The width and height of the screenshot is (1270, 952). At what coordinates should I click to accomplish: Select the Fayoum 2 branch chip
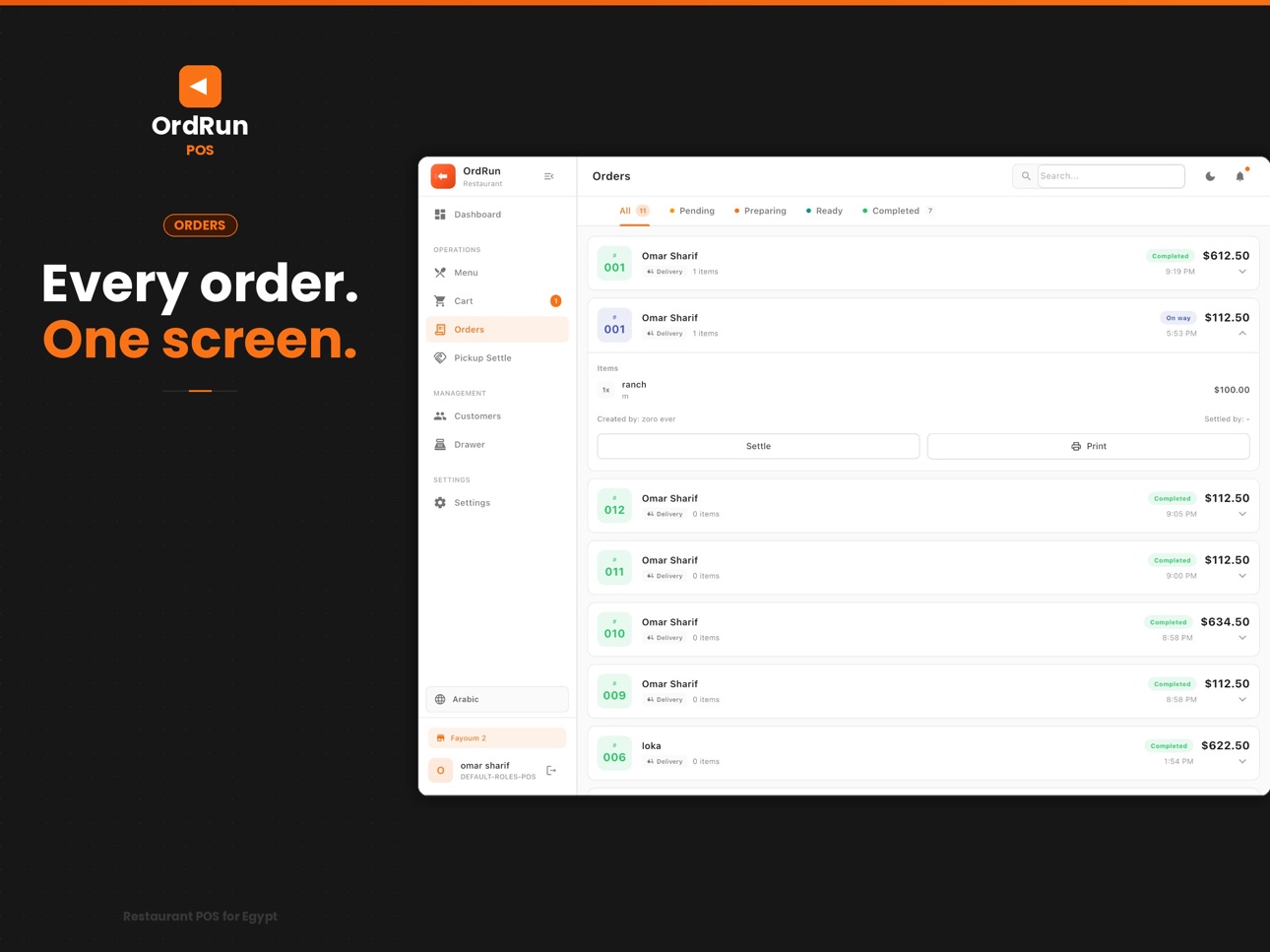[497, 738]
